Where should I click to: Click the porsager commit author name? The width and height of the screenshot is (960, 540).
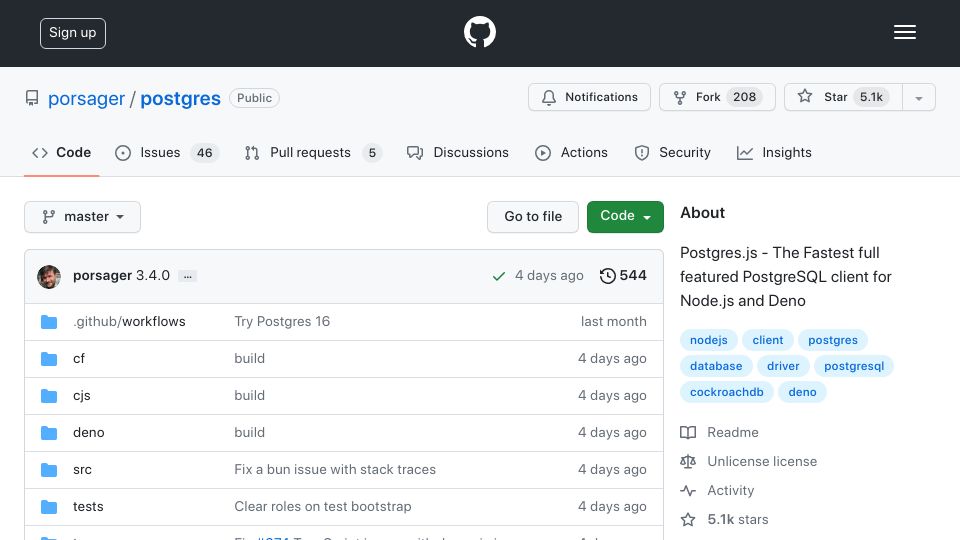coord(102,276)
